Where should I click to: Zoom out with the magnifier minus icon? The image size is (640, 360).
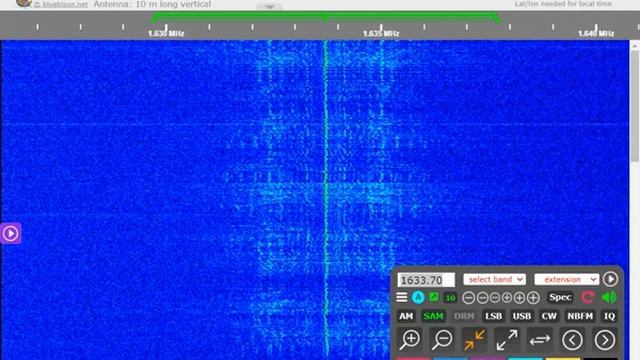pyautogui.click(x=442, y=340)
